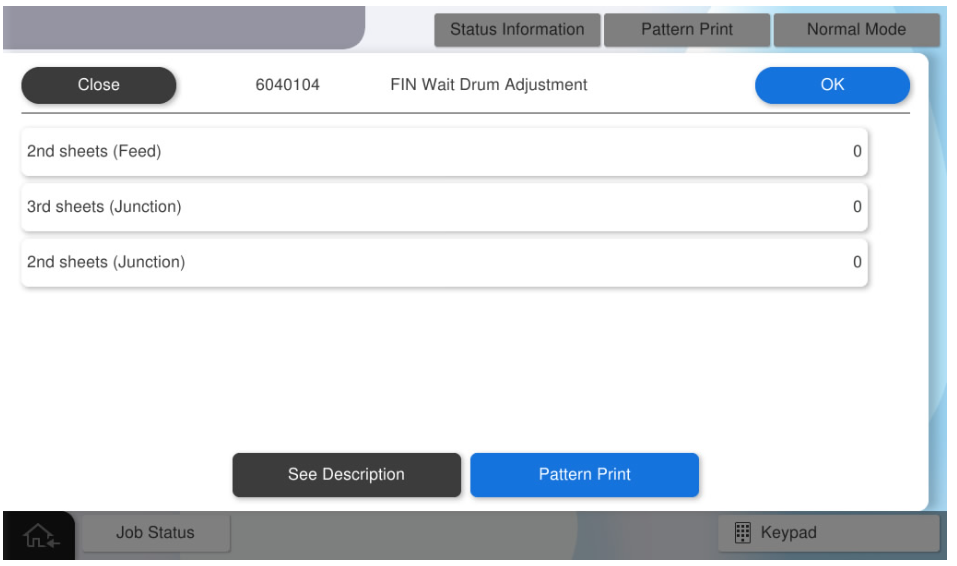The image size is (957, 566).
Task: Tap the See Description button
Action: click(x=346, y=475)
